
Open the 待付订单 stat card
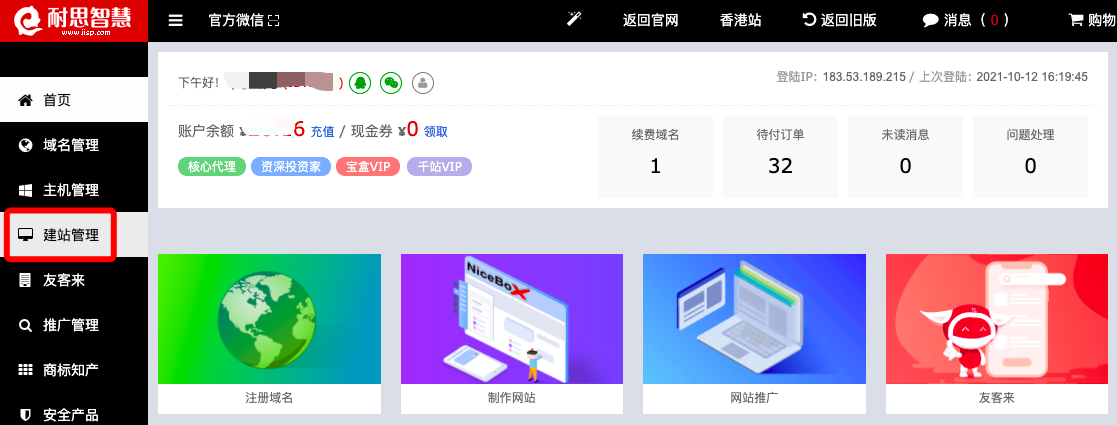(780, 157)
